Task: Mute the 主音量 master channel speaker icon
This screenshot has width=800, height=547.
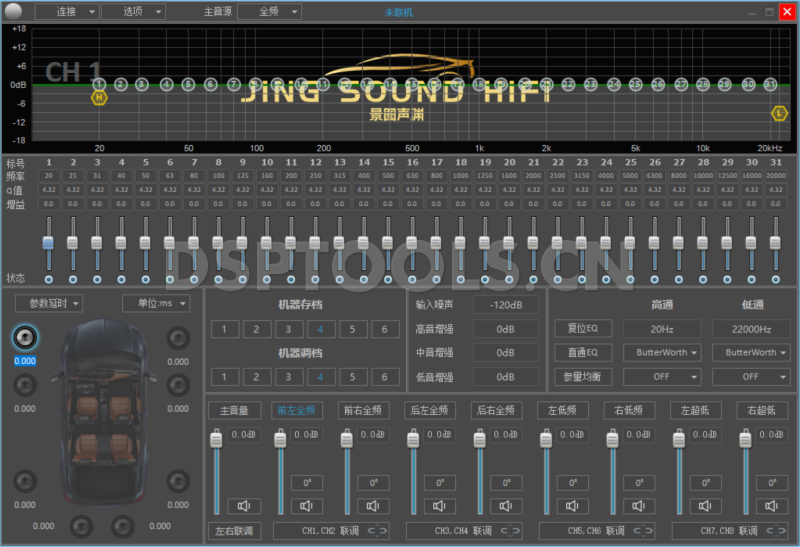Action: (244, 506)
